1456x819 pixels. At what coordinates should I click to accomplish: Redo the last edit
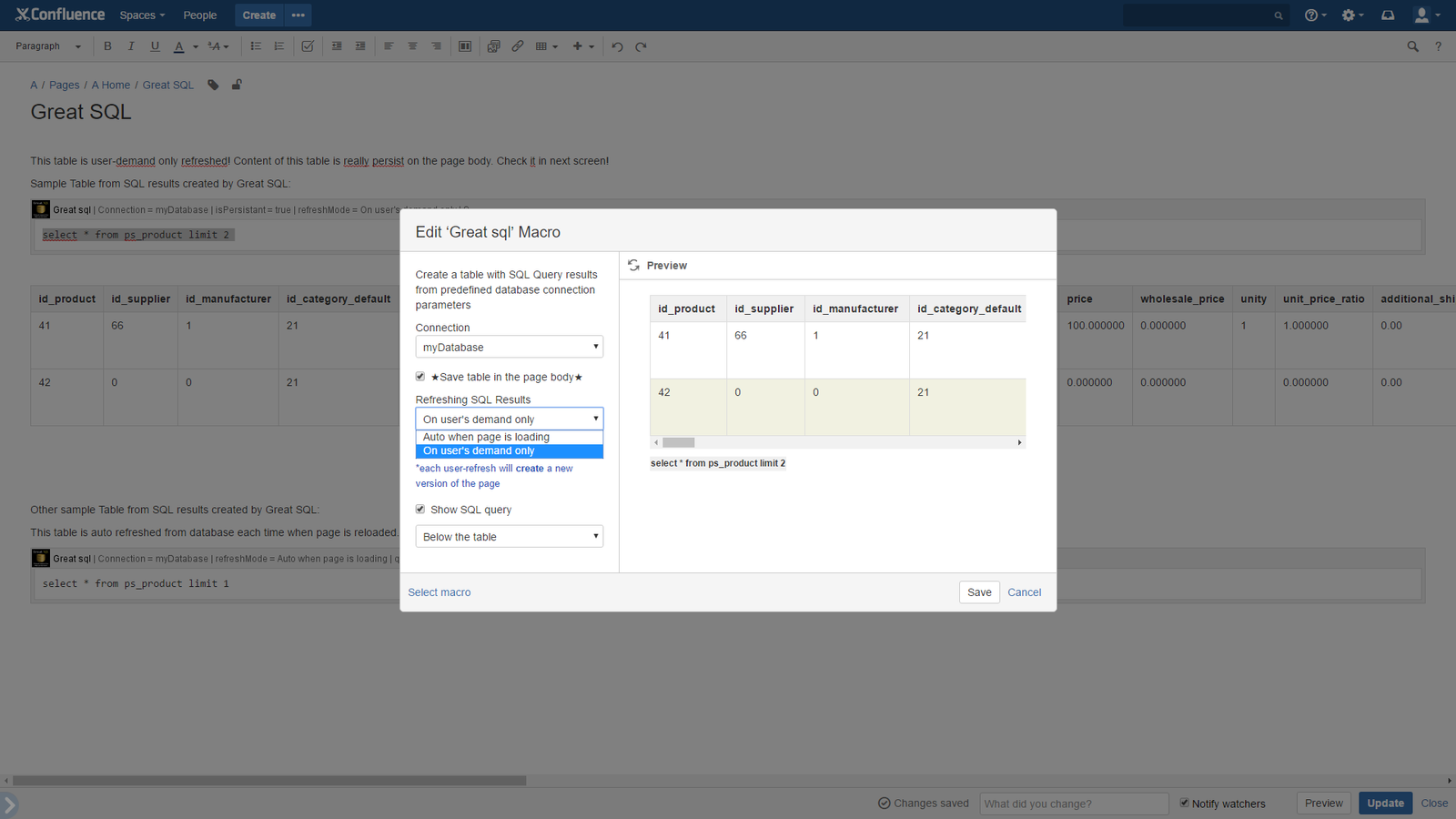pyautogui.click(x=641, y=46)
